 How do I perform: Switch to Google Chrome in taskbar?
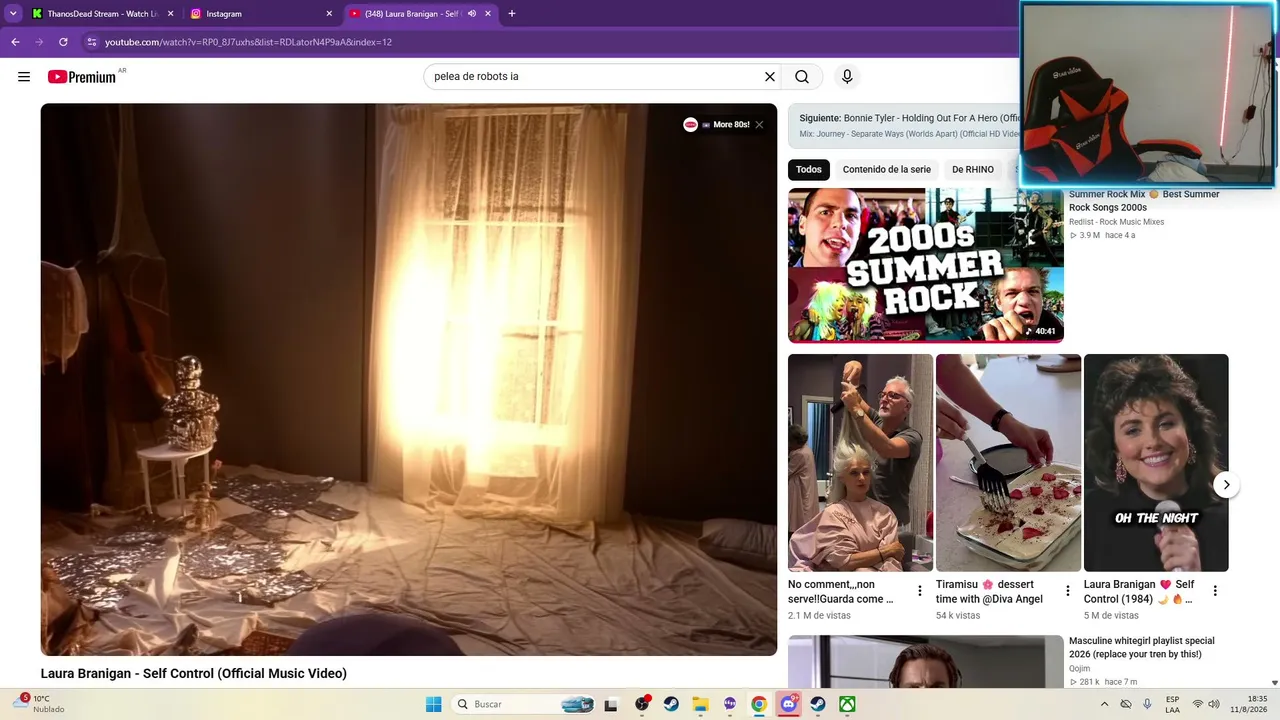click(x=759, y=704)
